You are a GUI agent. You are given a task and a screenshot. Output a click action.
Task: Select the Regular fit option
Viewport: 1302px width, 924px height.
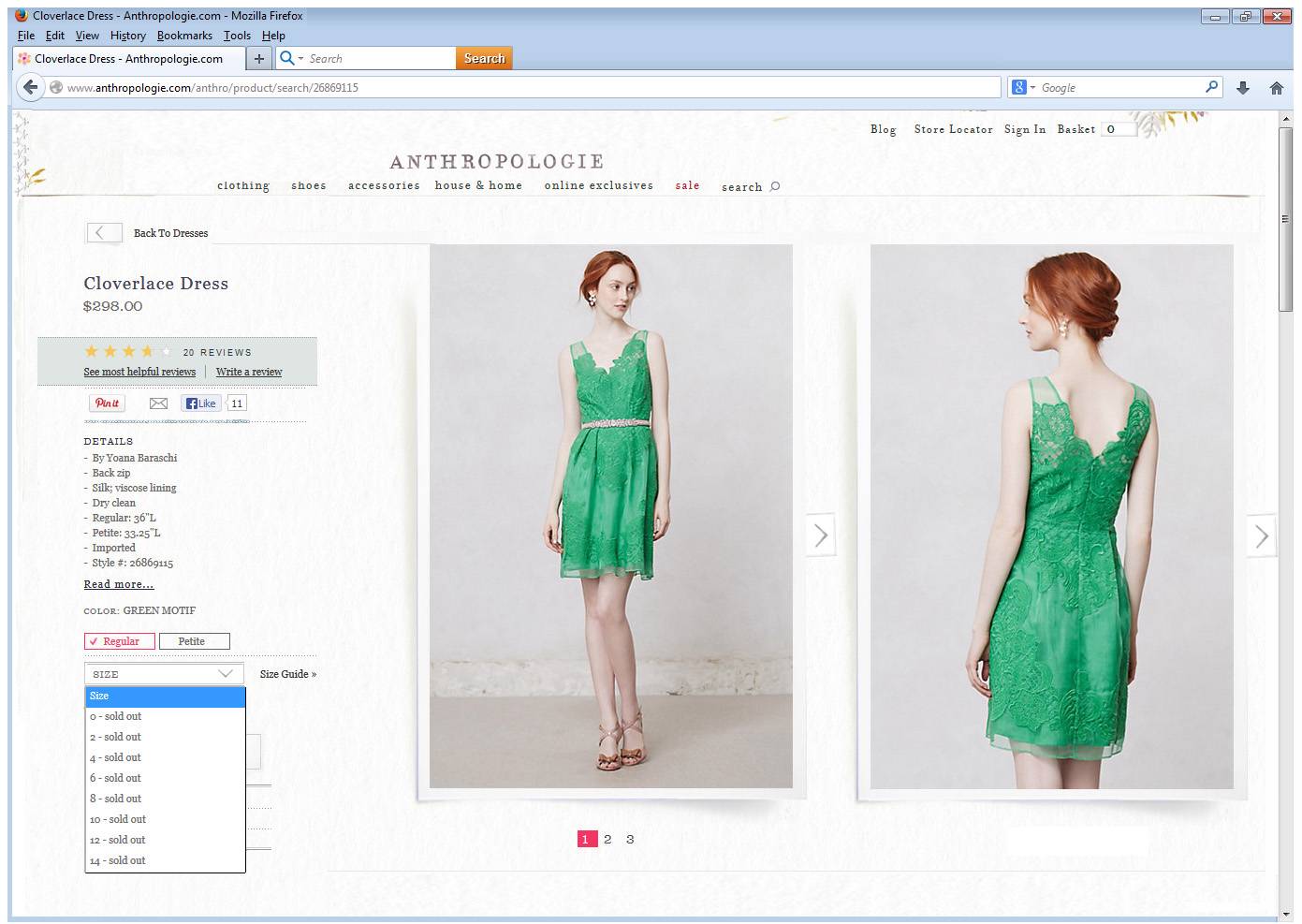(120, 641)
